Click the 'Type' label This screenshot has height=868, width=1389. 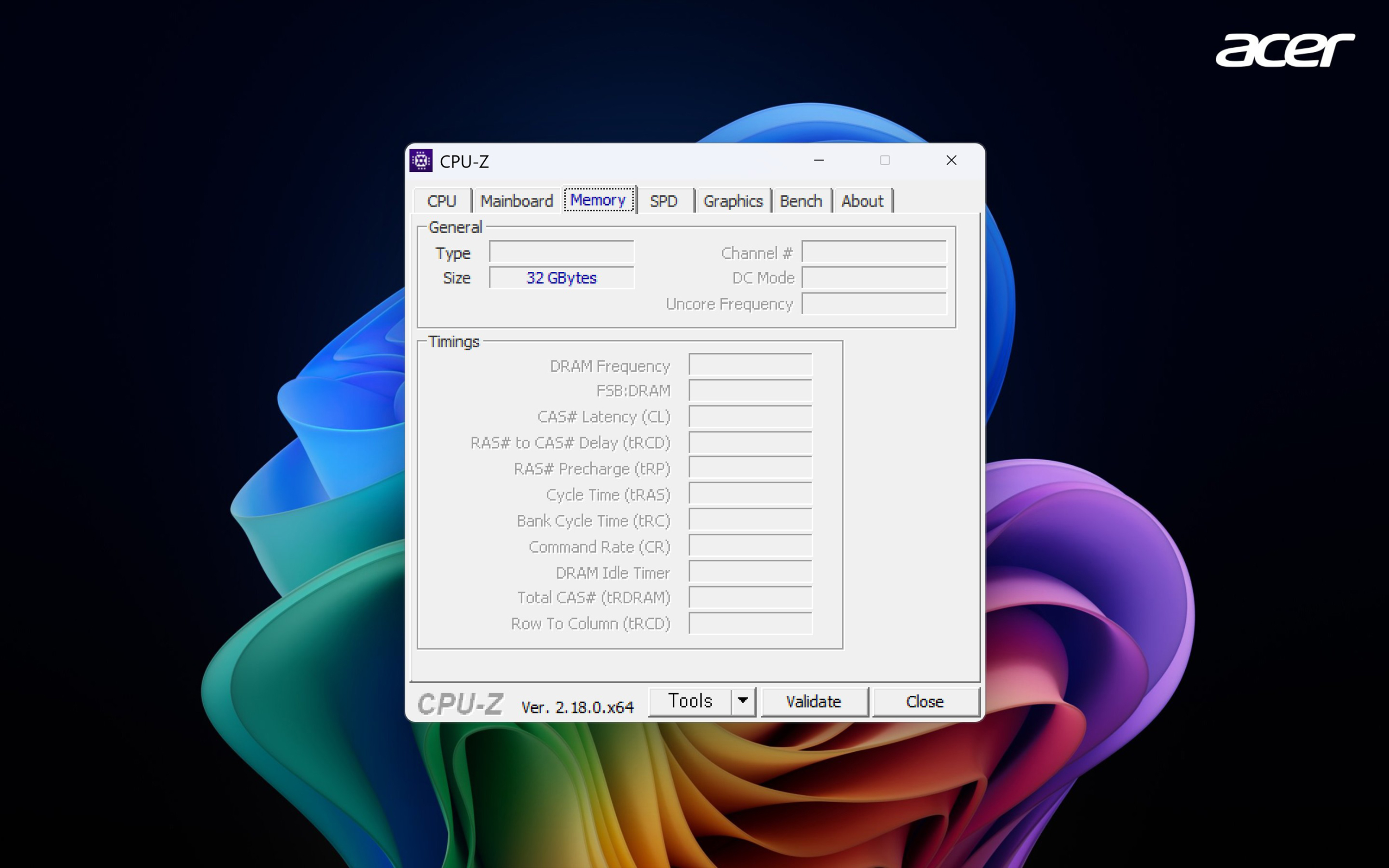453,253
